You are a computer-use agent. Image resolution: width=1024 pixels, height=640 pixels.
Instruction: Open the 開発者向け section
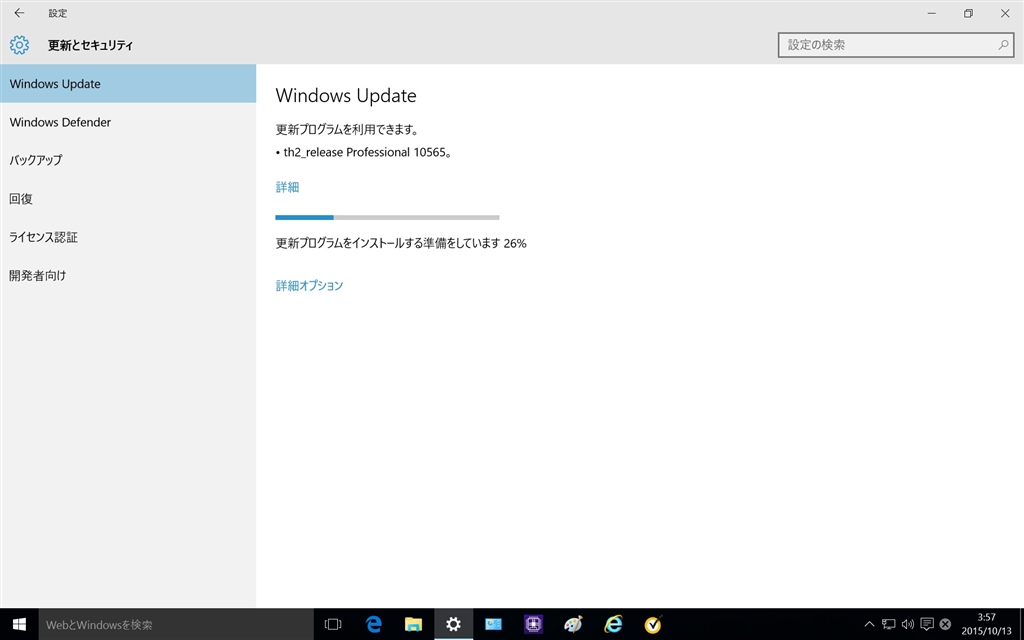pos(128,276)
